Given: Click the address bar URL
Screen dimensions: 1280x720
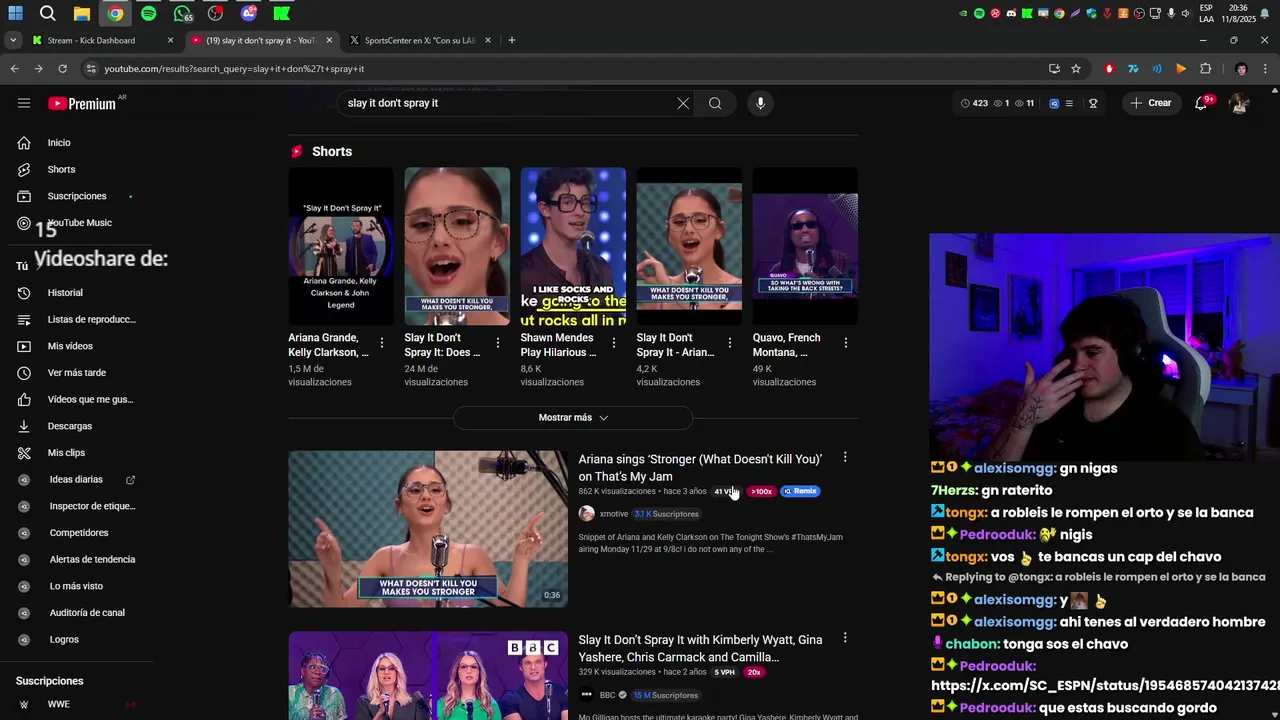Looking at the screenshot, I should coord(234,69).
